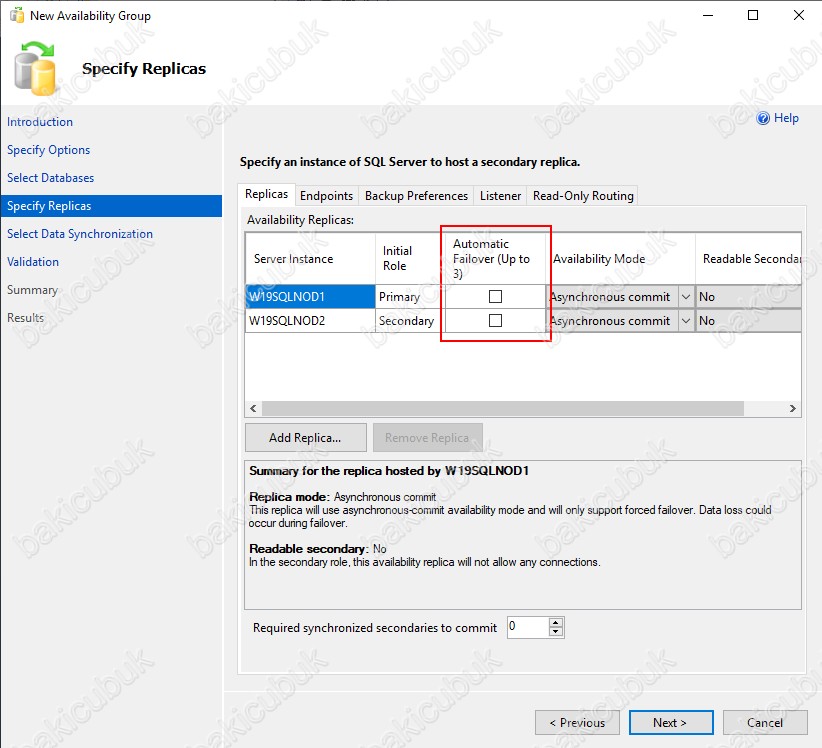Switch to the Endpoints tab
This screenshot has width=822, height=748.
pos(326,196)
